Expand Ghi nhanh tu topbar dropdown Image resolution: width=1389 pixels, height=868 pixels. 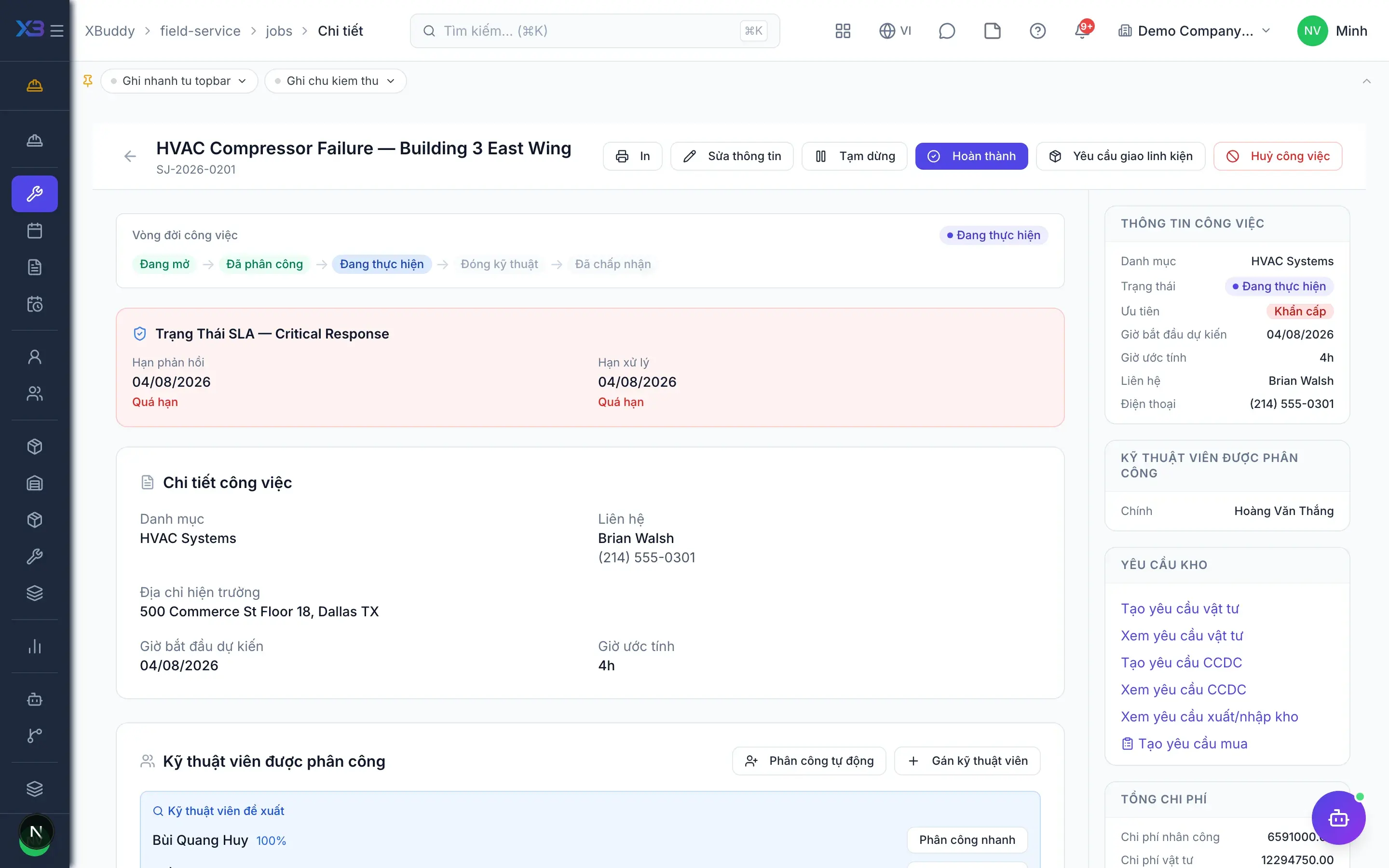pos(179,81)
